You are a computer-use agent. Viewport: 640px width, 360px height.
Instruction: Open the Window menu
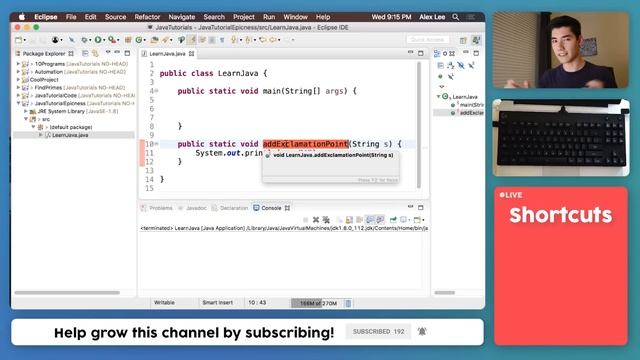295,17
